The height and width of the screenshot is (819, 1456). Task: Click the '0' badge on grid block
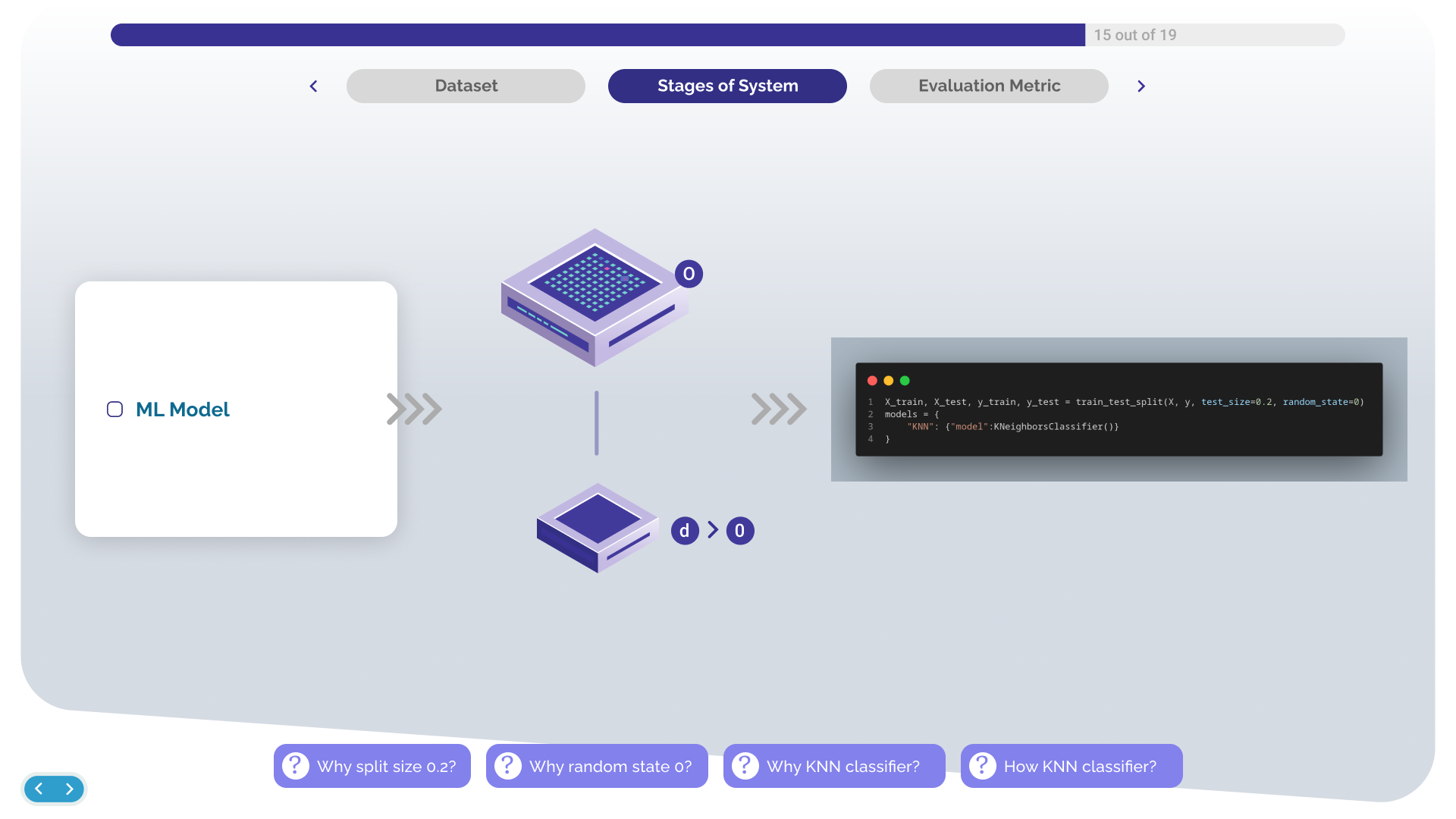[689, 274]
